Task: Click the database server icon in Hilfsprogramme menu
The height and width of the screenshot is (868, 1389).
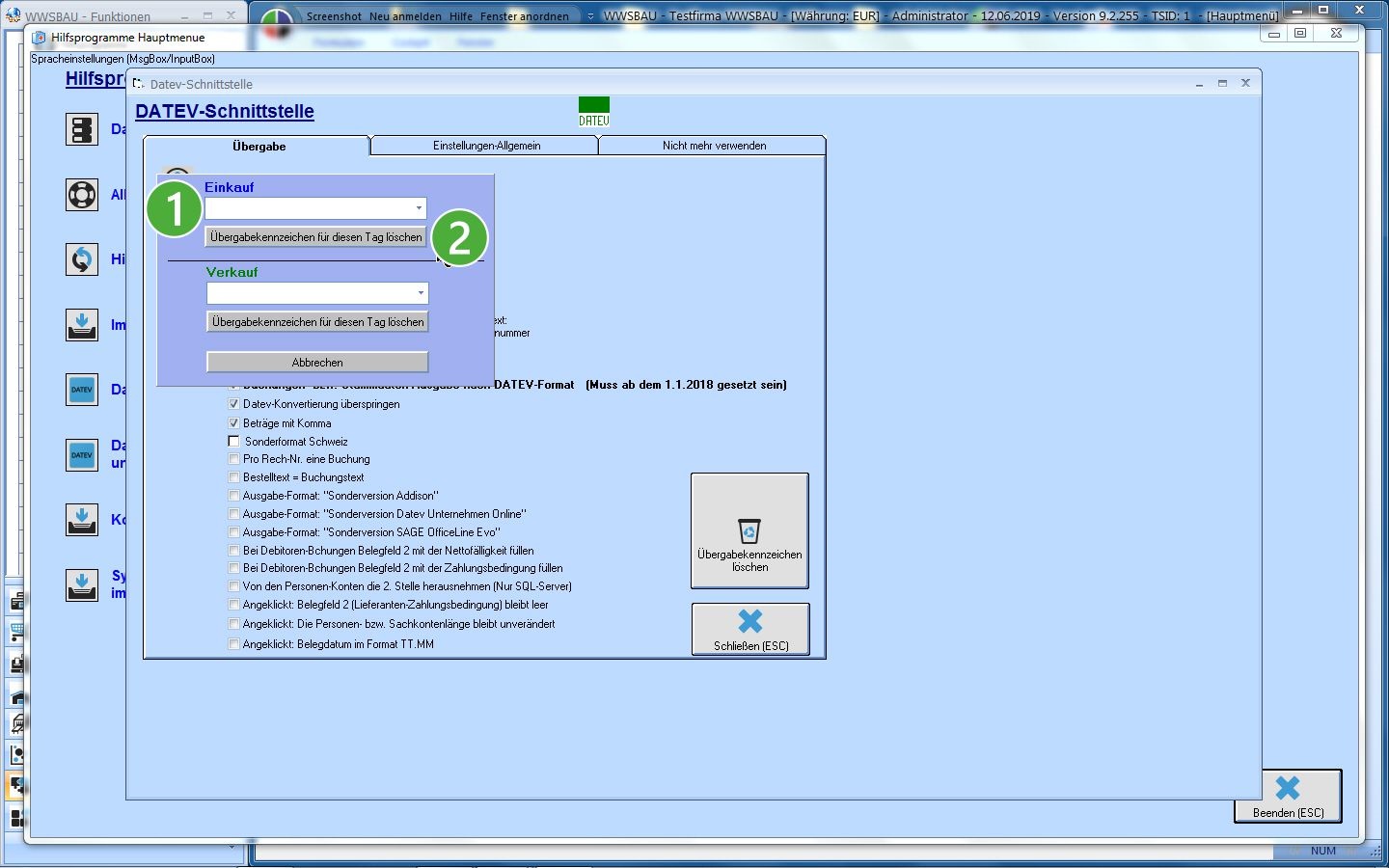Action: click(x=82, y=129)
